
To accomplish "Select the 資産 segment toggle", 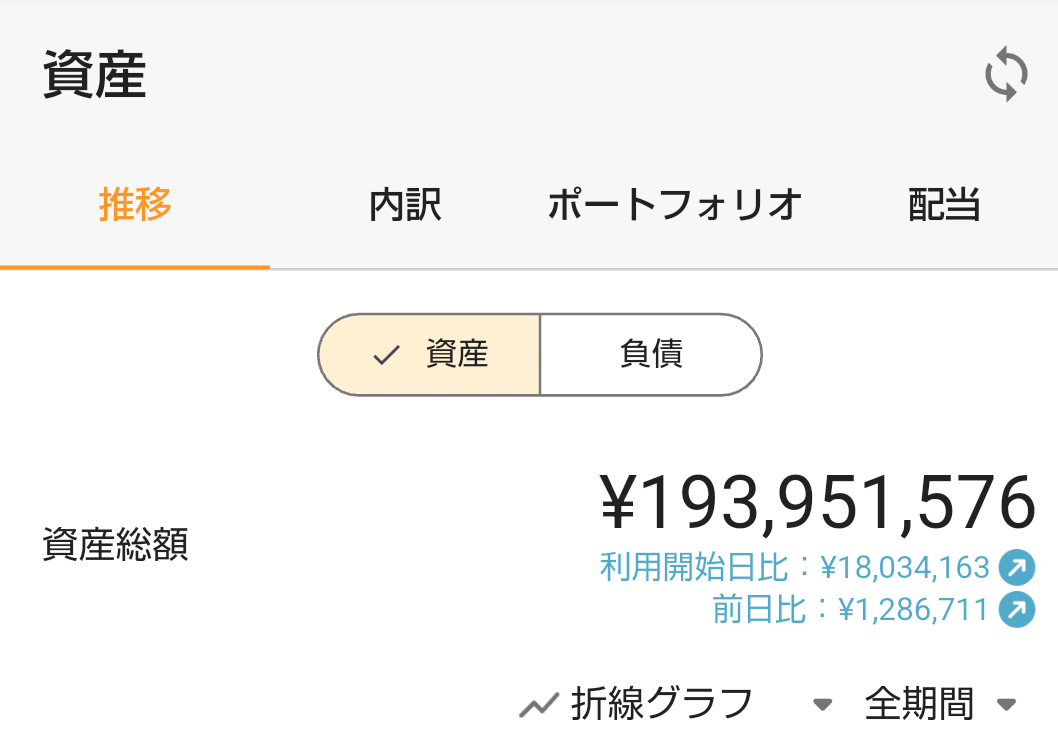I will 430,355.
